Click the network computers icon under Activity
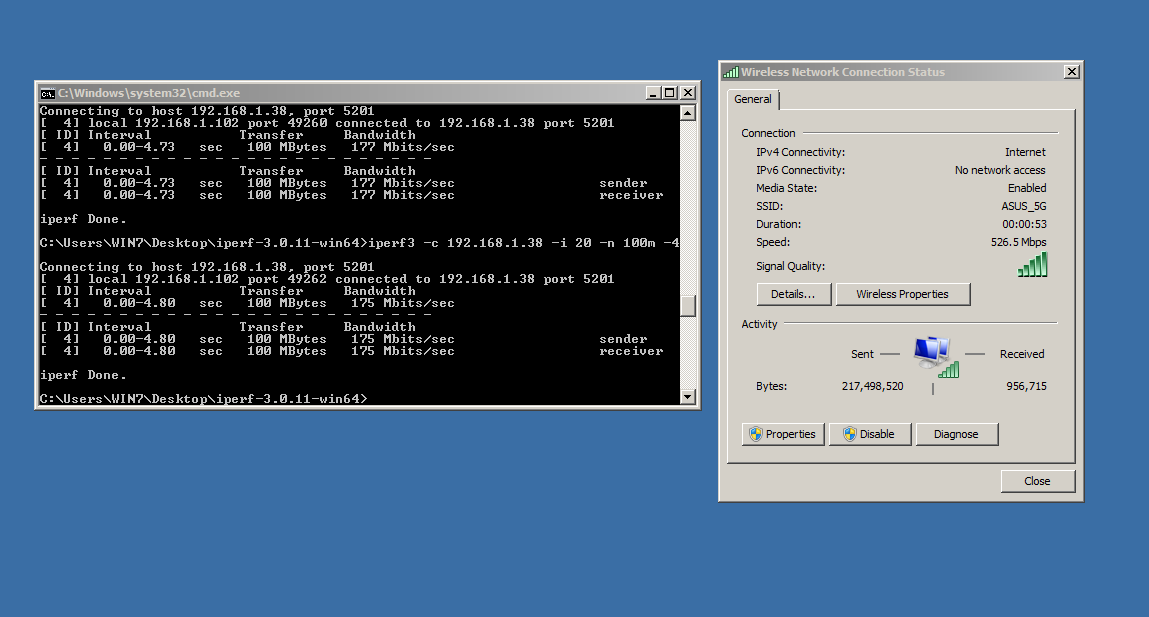 pyautogui.click(x=934, y=354)
